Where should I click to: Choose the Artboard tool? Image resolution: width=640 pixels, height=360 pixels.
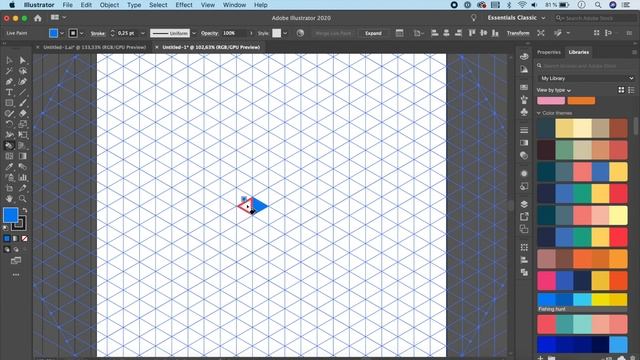[x=9, y=188]
